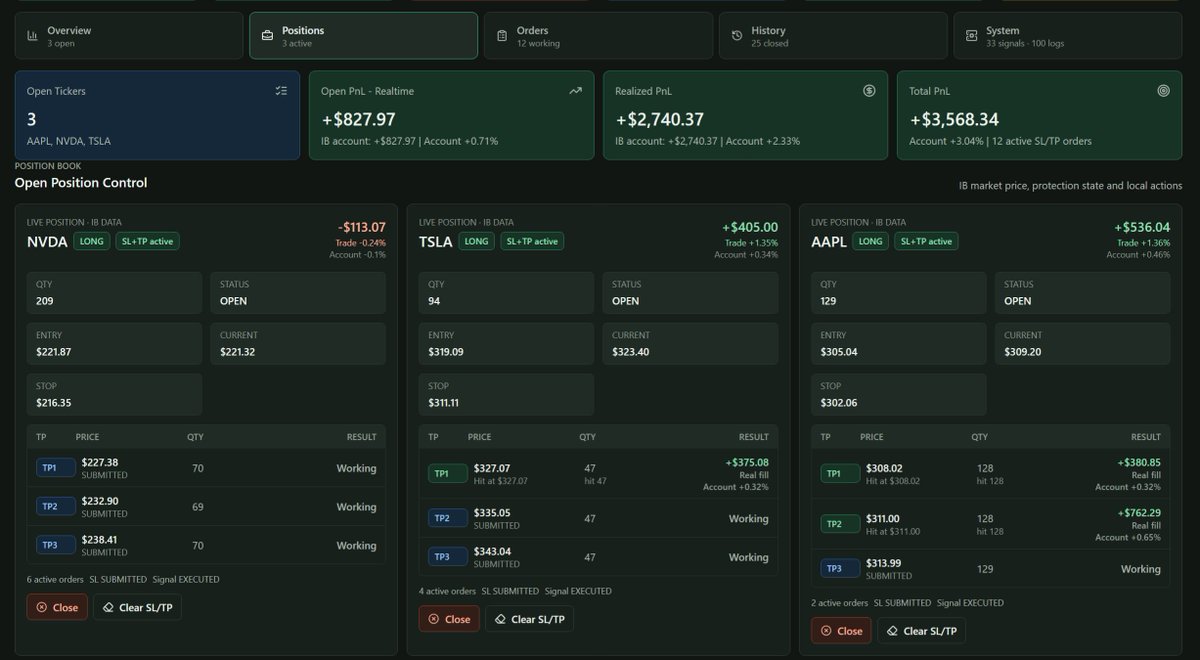This screenshot has width=1200, height=660.
Task: Click NVDA quantity 209
Action: pos(44,301)
